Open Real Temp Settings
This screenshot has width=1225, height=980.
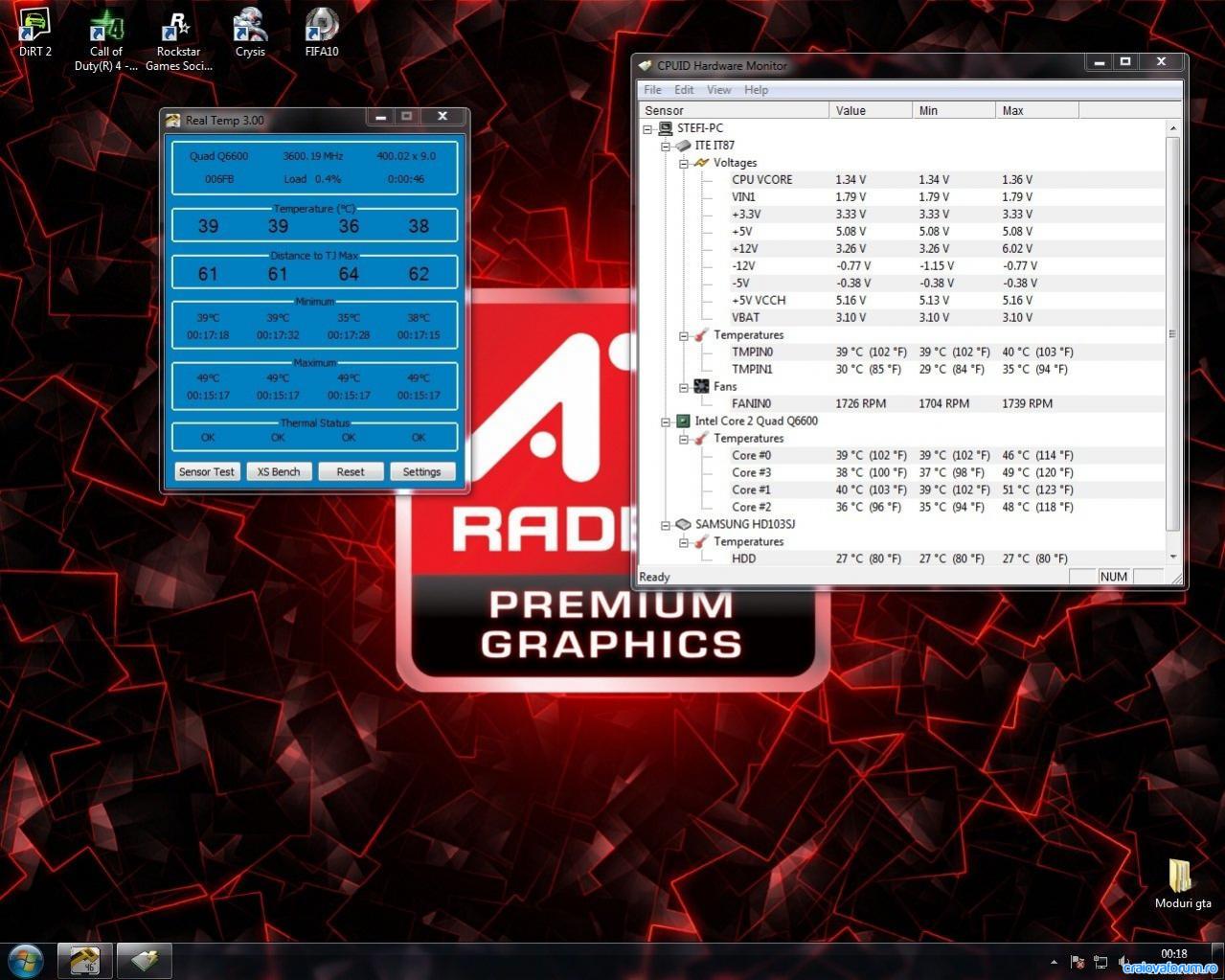tap(421, 471)
